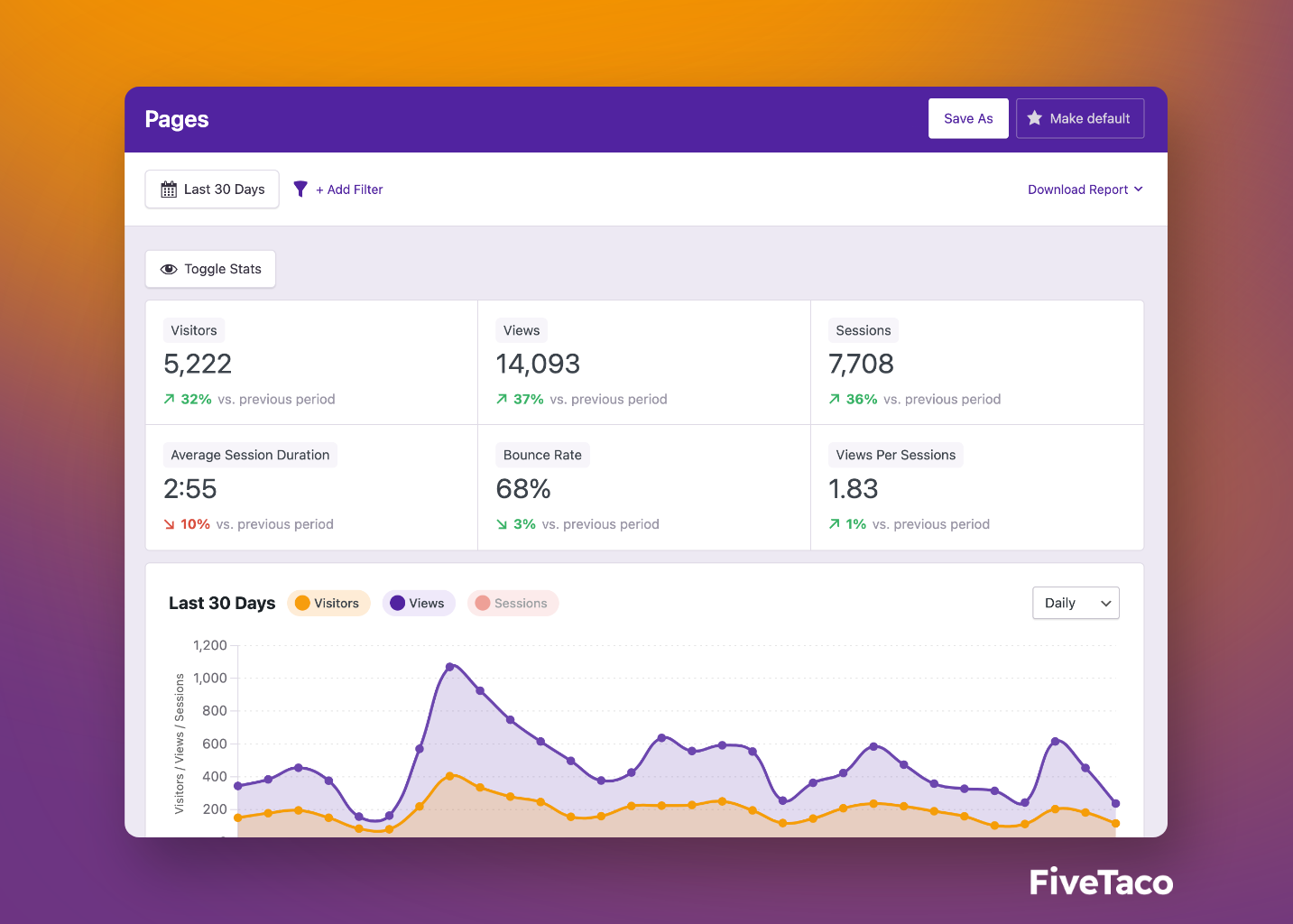Viewport: 1293px width, 924px height.
Task: Select the Views Per Sessions label
Action: (x=896, y=455)
